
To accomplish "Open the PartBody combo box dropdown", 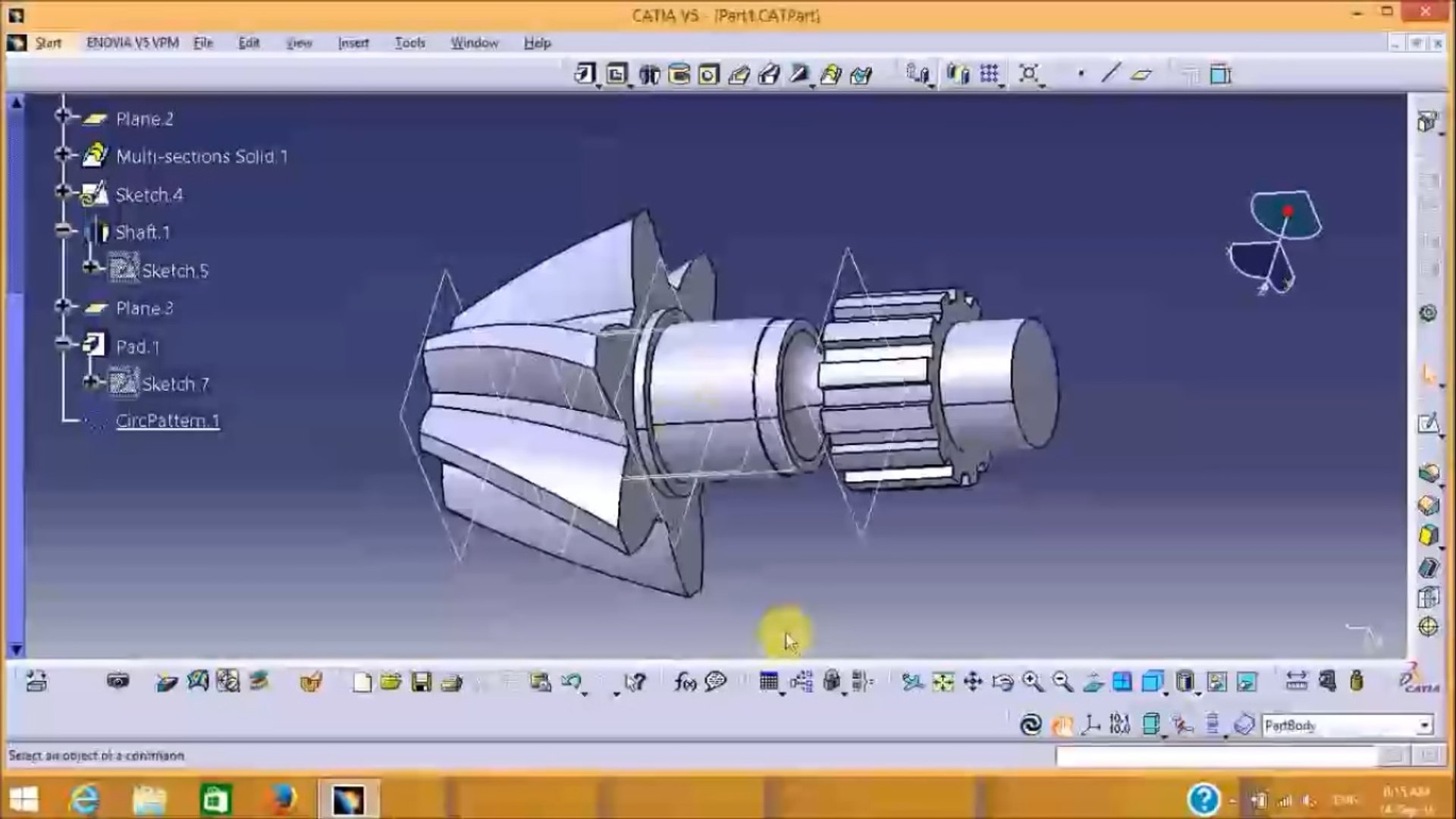I will (1424, 726).
